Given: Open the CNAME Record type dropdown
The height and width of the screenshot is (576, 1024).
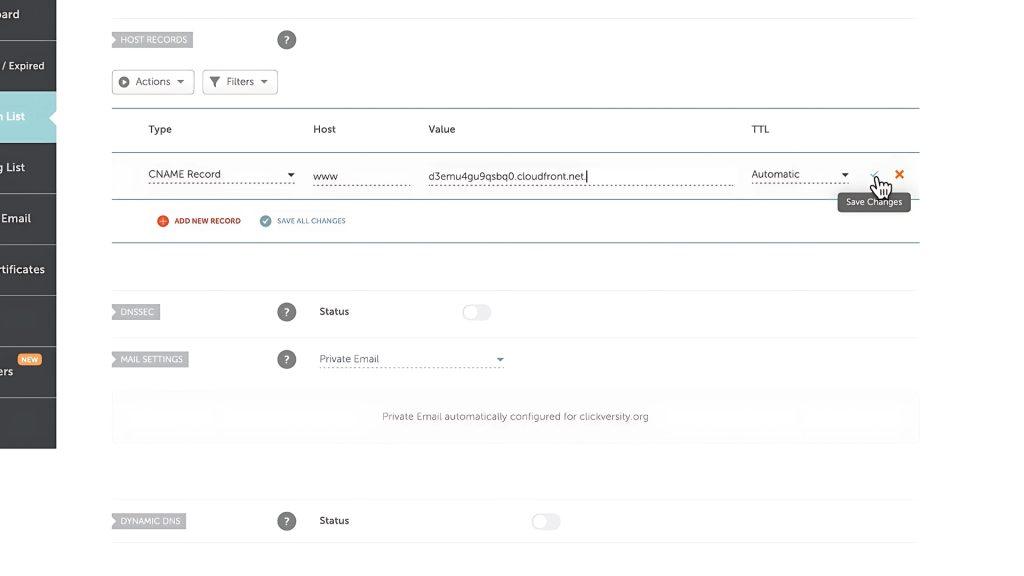Looking at the screenshot, I should click(221, 174).
